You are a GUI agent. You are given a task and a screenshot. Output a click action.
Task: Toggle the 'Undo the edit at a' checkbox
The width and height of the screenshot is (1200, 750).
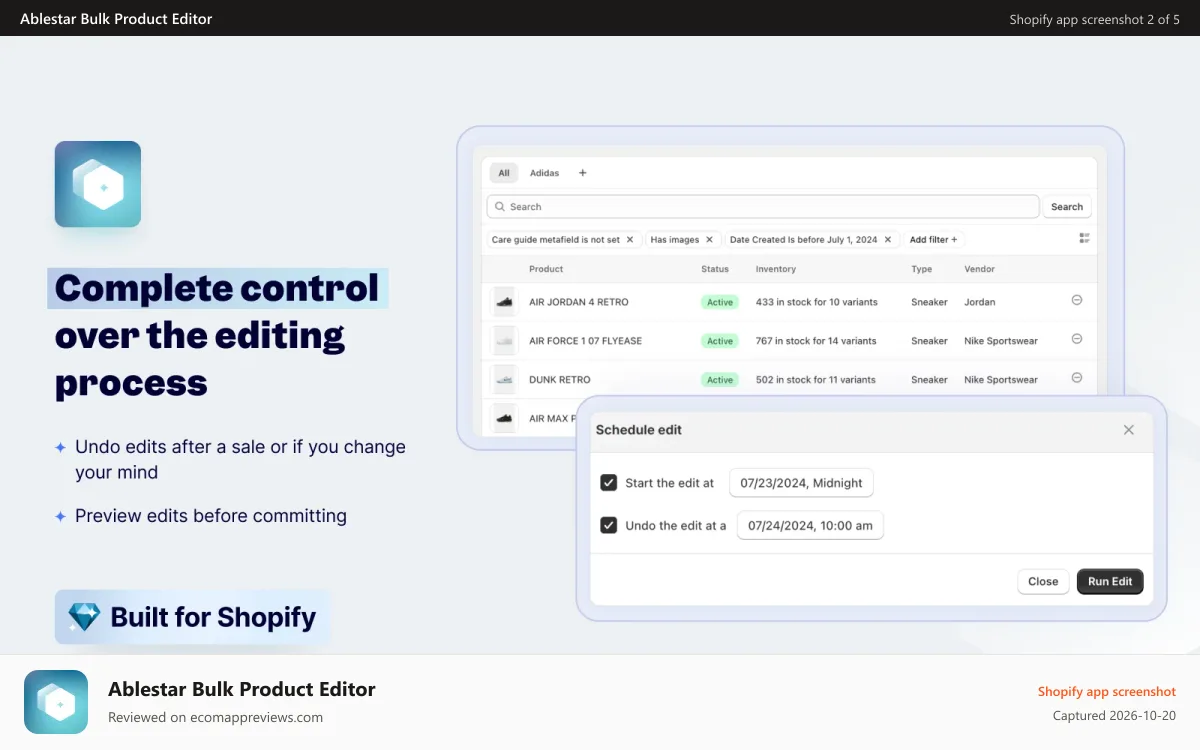pos(608,525)
